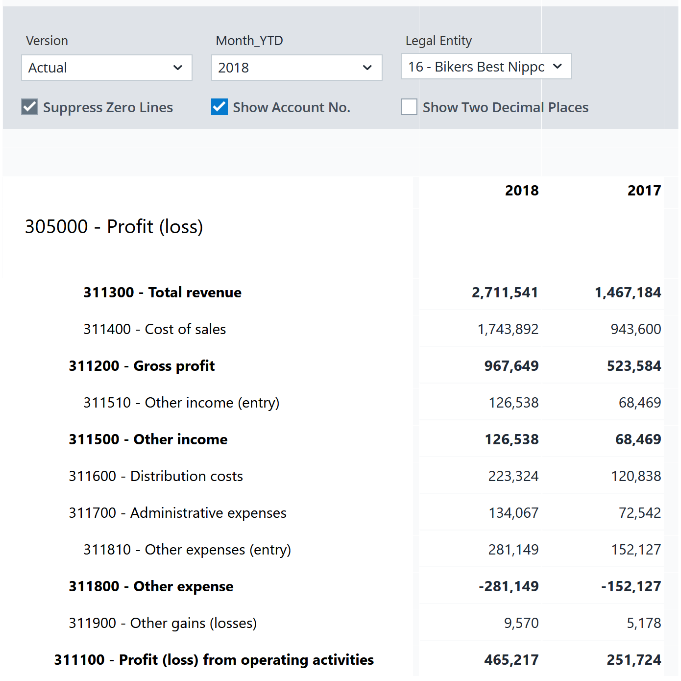
Task: Select the 311500 - Other income row label
Action: coord(148,439)
